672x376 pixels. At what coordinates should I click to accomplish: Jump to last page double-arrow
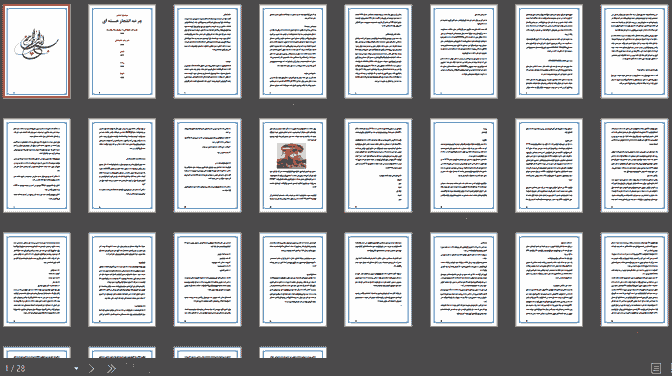[111, 368]
